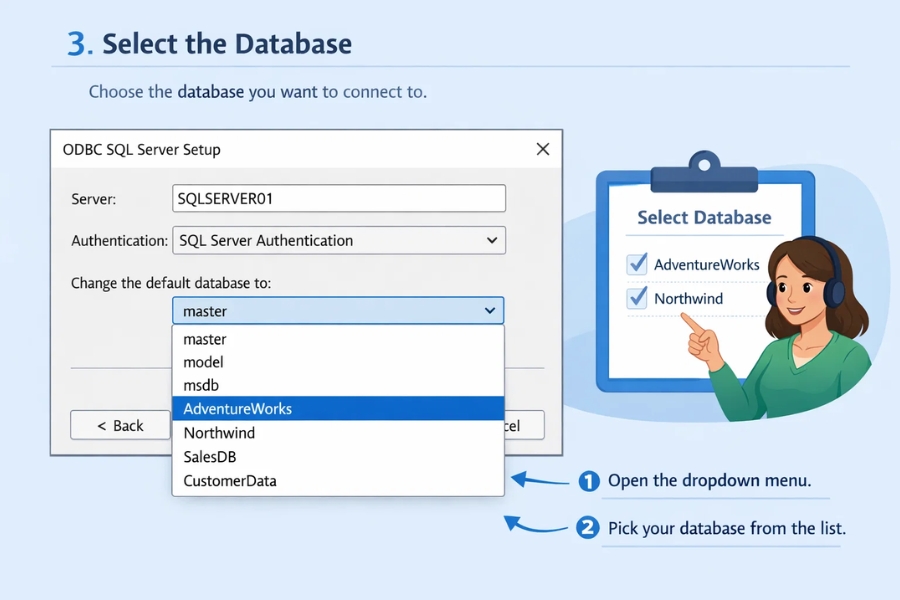900x600 pixels.
Task: Click the step 1 numbered badge
Action: pyautogui.click(x=589, y=482)
